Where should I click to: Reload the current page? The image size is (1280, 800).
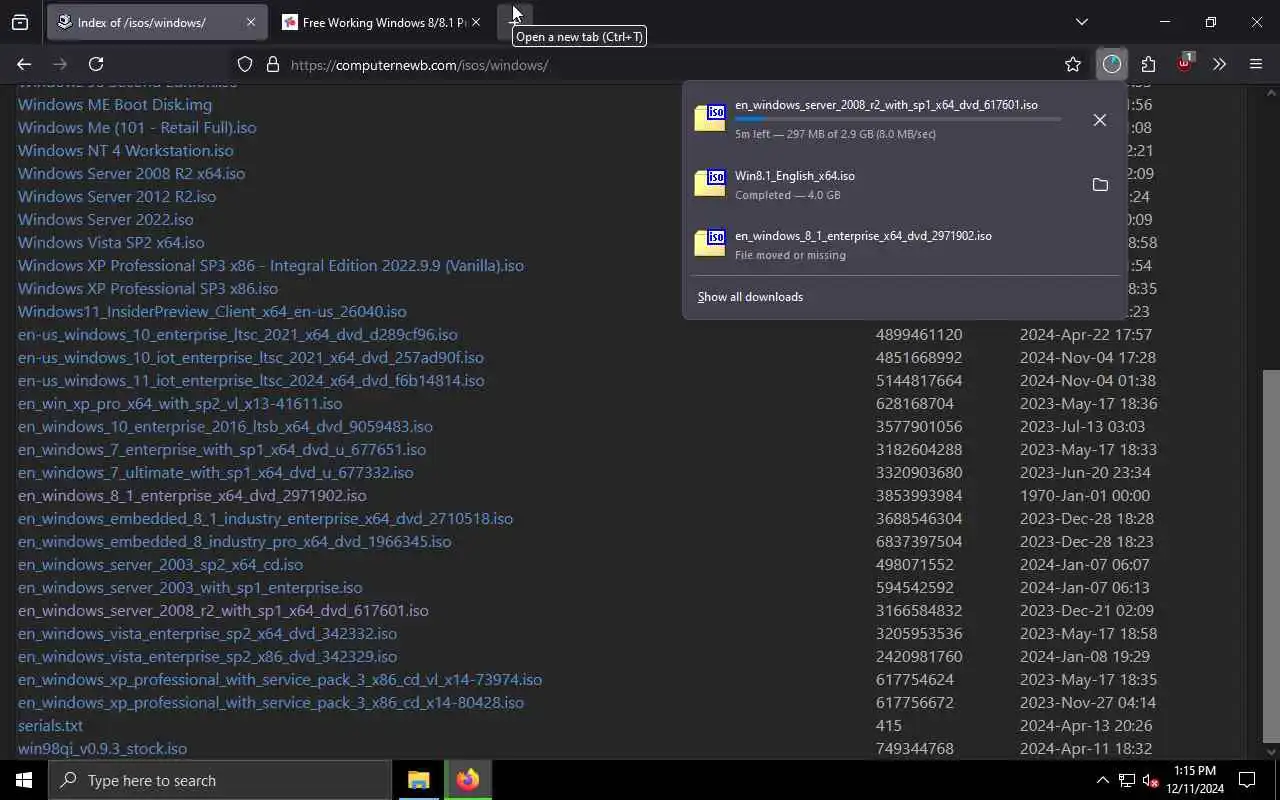96,64
